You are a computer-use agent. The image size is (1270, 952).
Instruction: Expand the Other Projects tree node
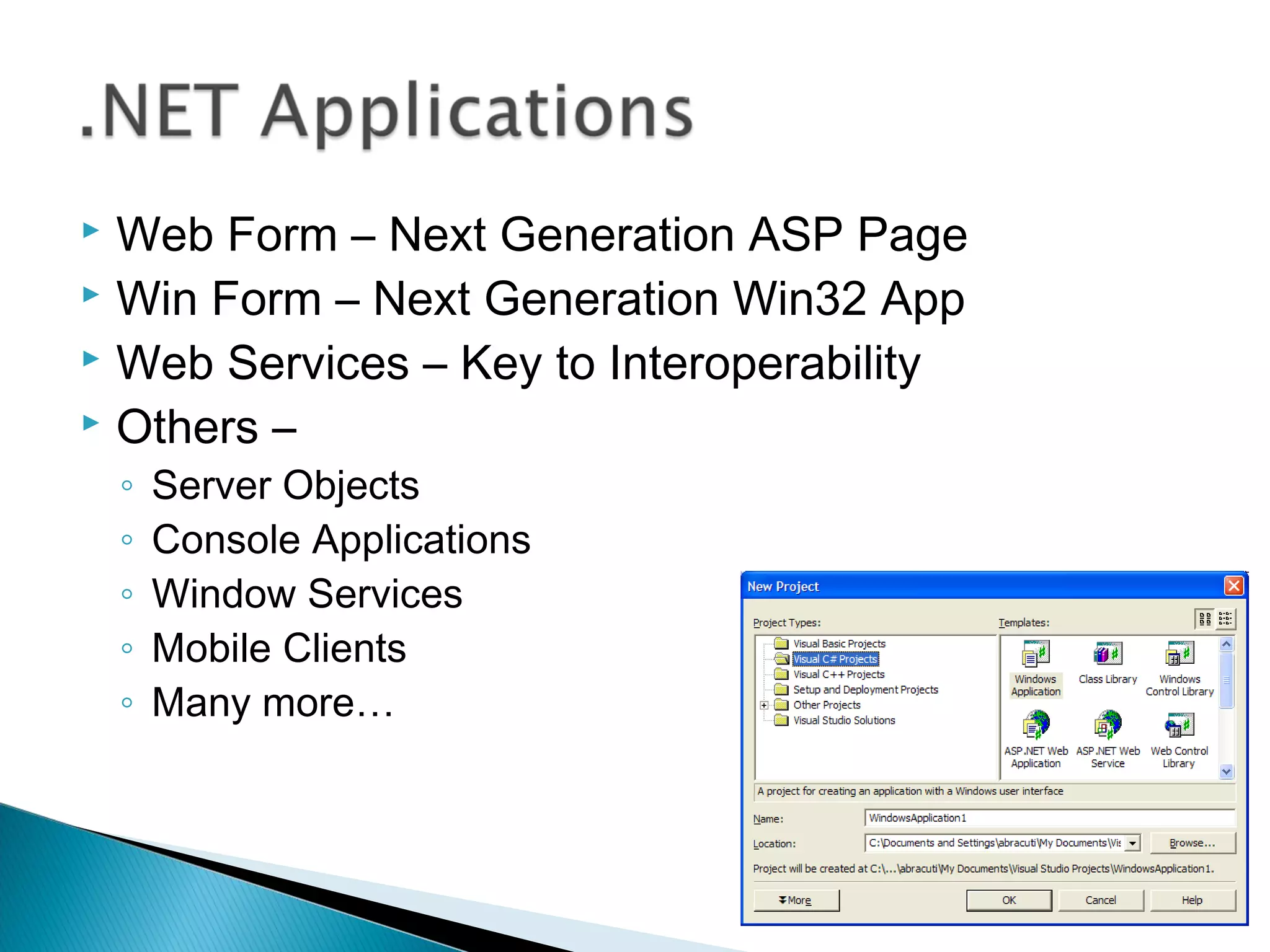pyautogui.click(x=764, y=705)
